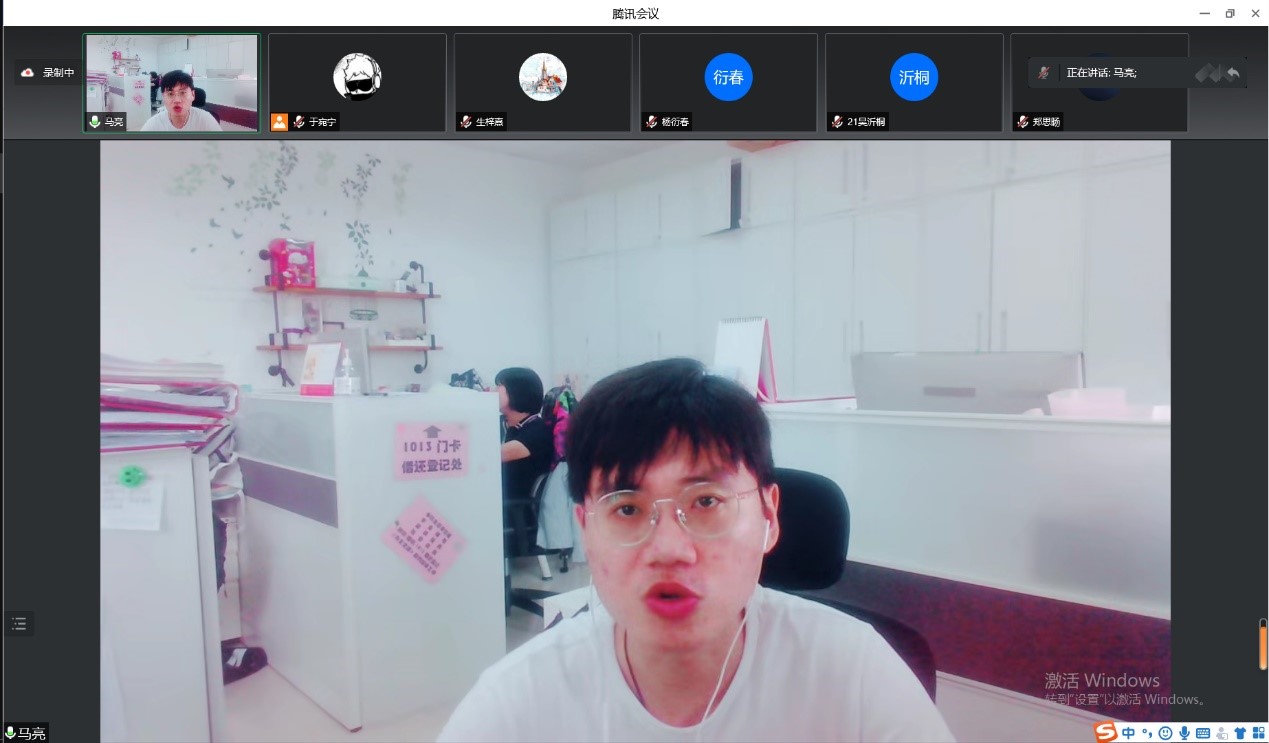Click the right arrow near 郑思畅's tile
The width and height of the screenshot is (1269, 743).
1232,72
